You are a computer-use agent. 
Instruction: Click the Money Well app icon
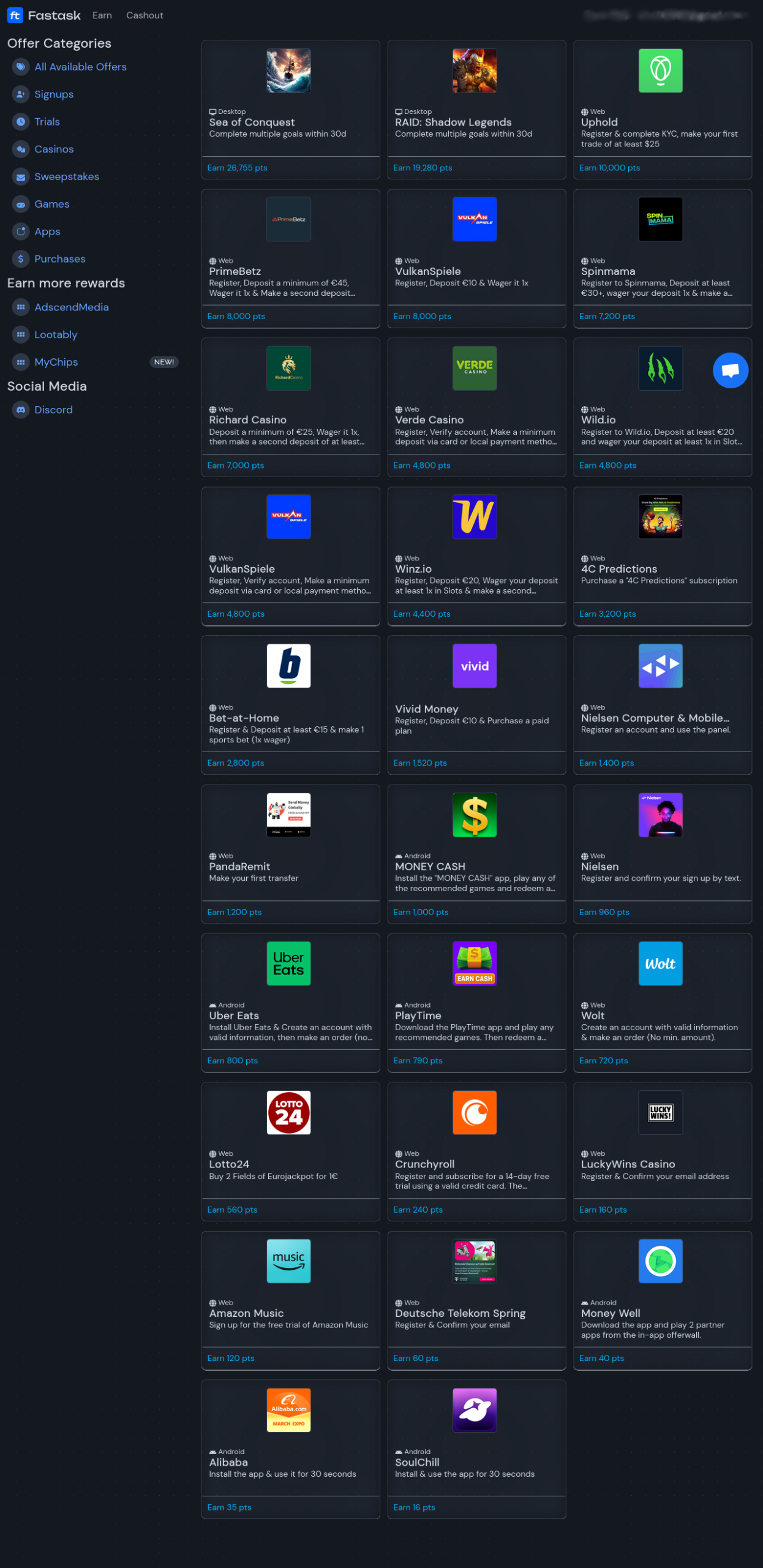pos(661,1262)
